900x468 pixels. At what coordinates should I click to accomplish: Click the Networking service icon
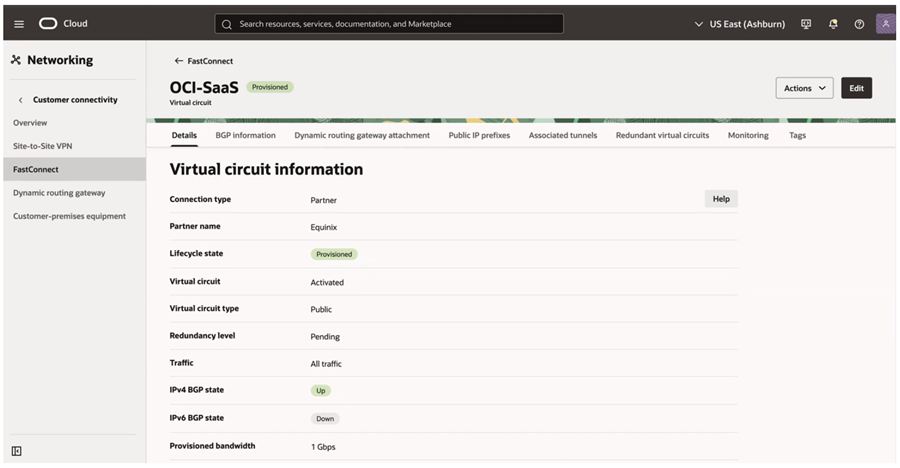(16, 60)
